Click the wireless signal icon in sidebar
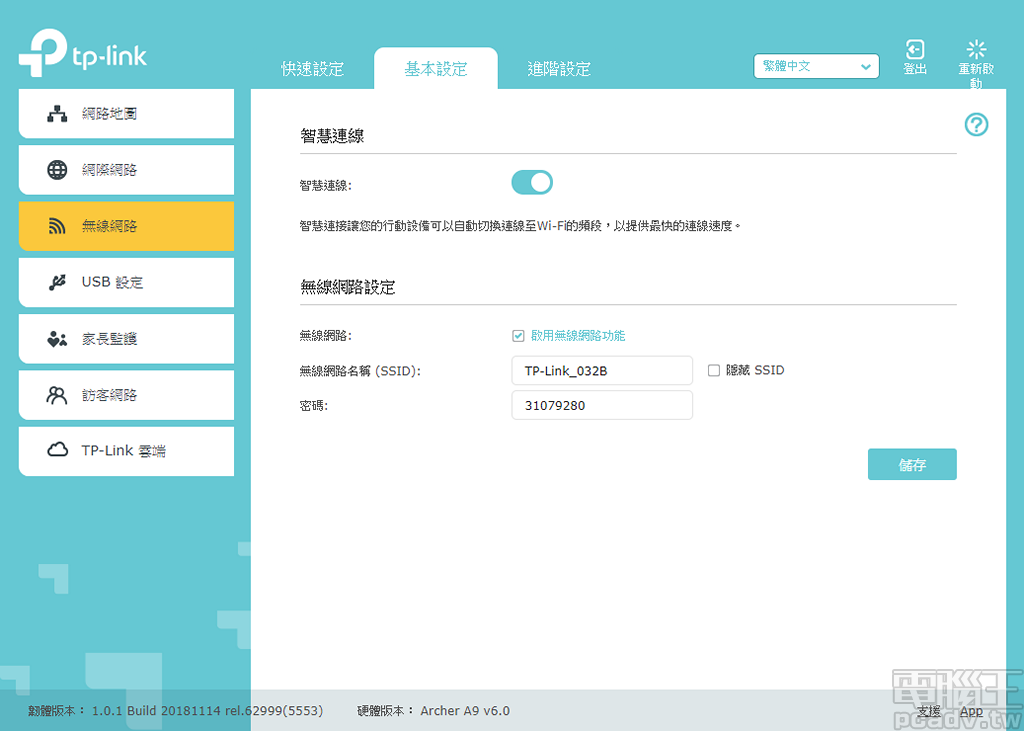1024x731 pixels. point(57,226)
